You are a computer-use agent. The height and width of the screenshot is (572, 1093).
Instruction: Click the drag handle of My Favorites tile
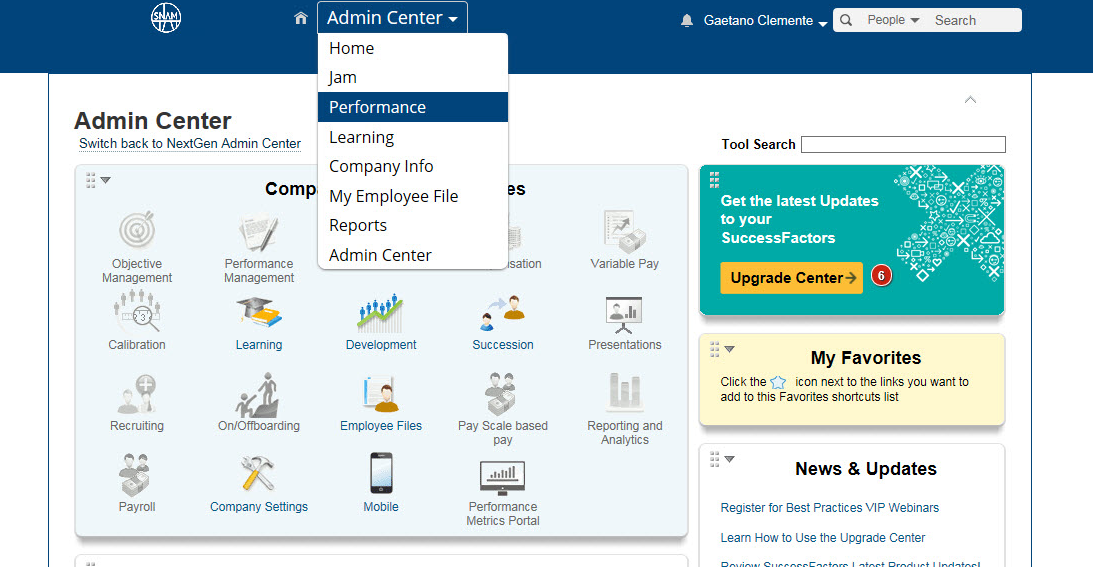point(714,349)
